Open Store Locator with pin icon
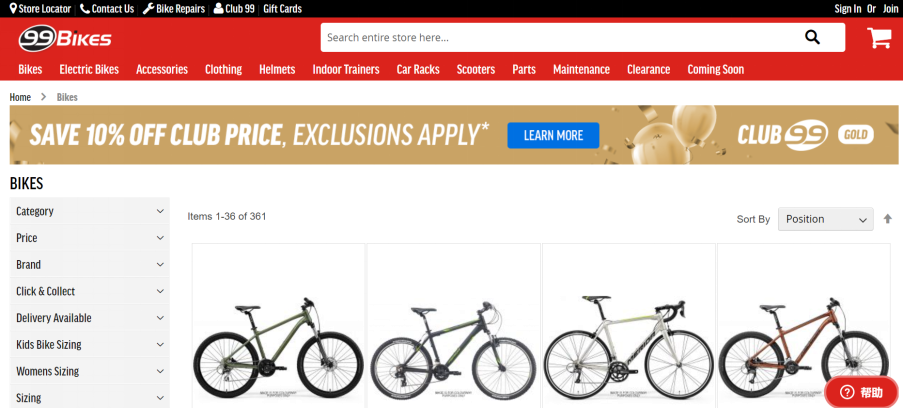Screen dimensions: 903x408 40,9
